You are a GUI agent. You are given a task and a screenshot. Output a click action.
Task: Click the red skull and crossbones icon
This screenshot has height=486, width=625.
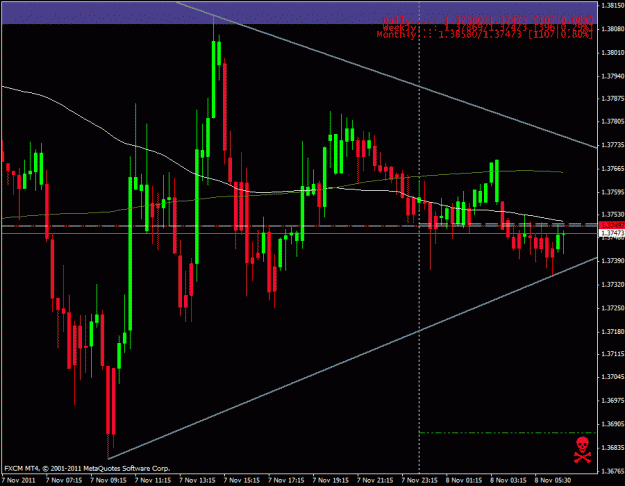582,450
